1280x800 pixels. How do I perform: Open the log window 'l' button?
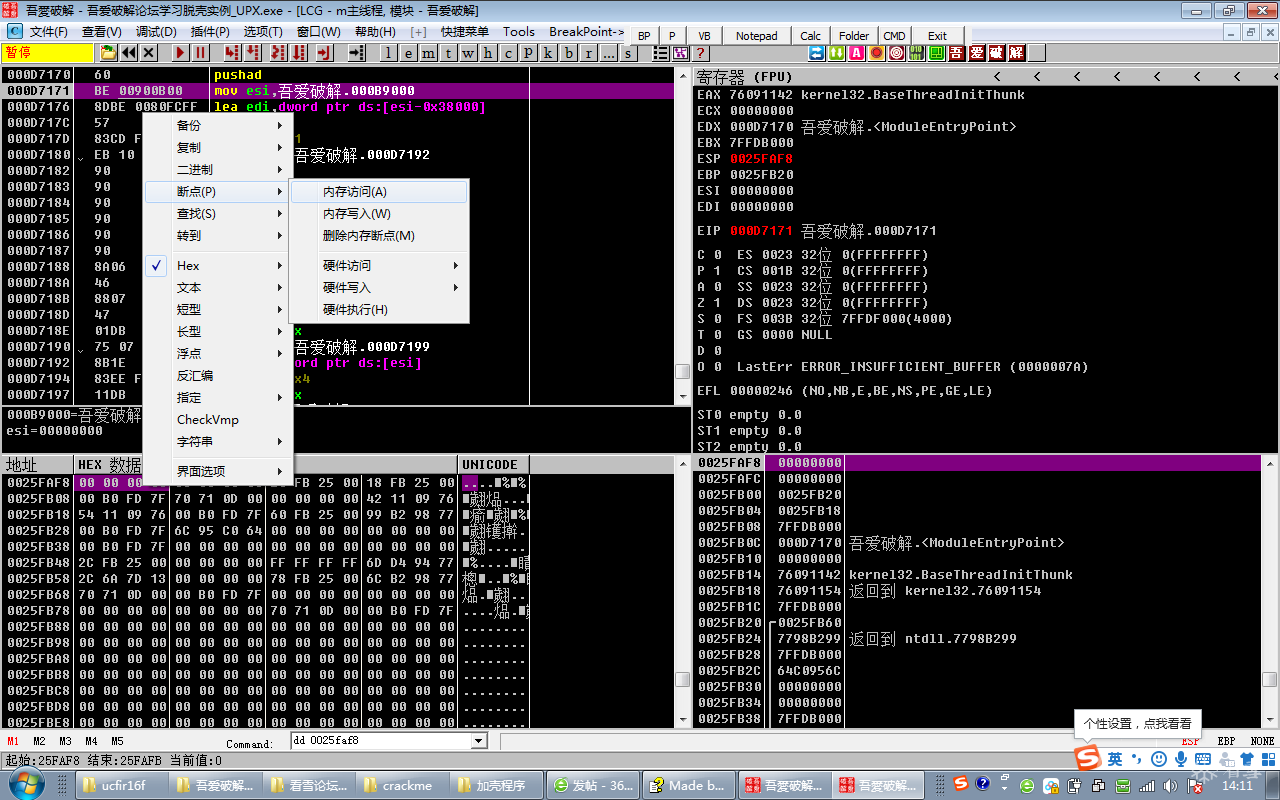click(388, 53)
